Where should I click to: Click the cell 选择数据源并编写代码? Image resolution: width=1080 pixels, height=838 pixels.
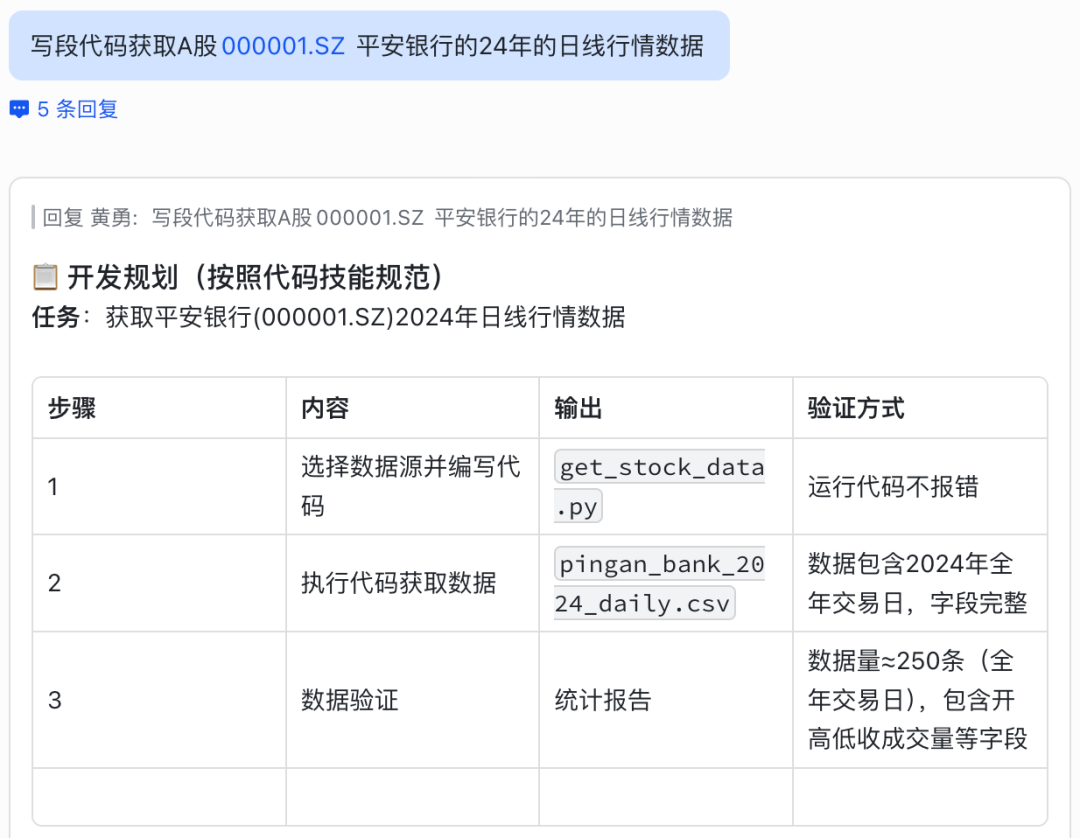click(413, 487)
